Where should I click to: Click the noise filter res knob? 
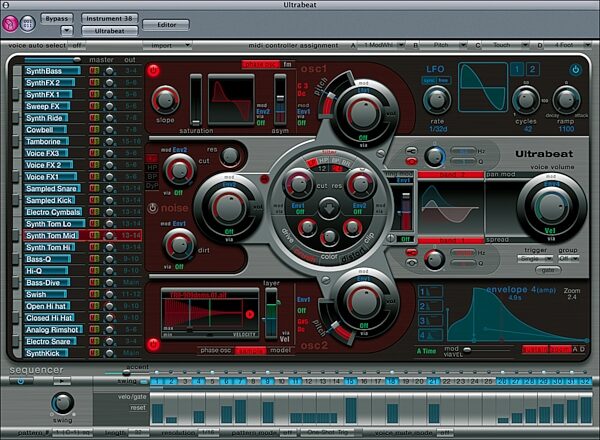click(230, 156)
